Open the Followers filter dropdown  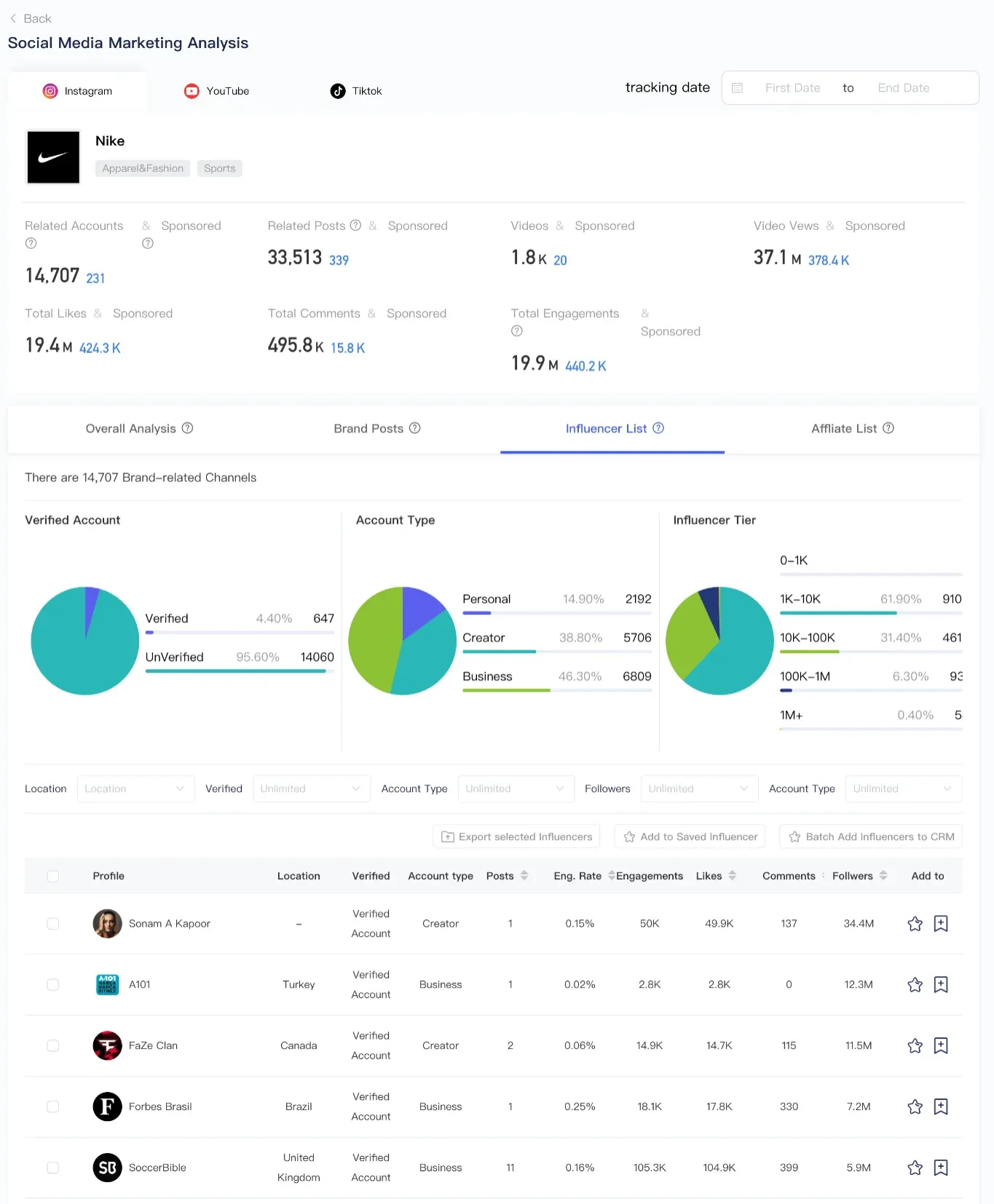pos(700,789)
